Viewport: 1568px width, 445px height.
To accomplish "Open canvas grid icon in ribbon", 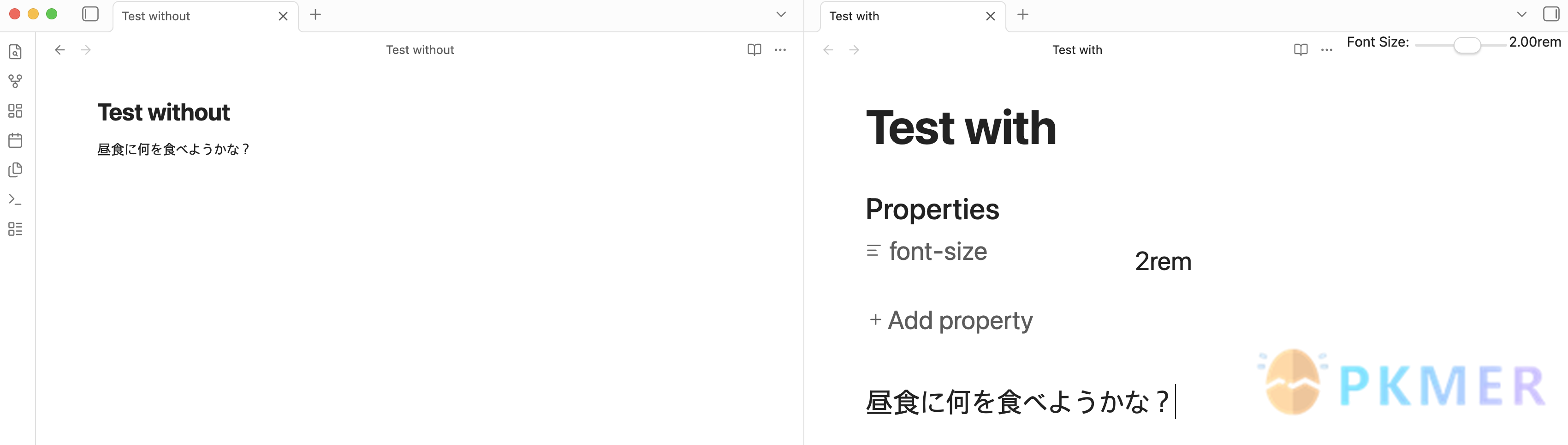I will coord(15,110).
